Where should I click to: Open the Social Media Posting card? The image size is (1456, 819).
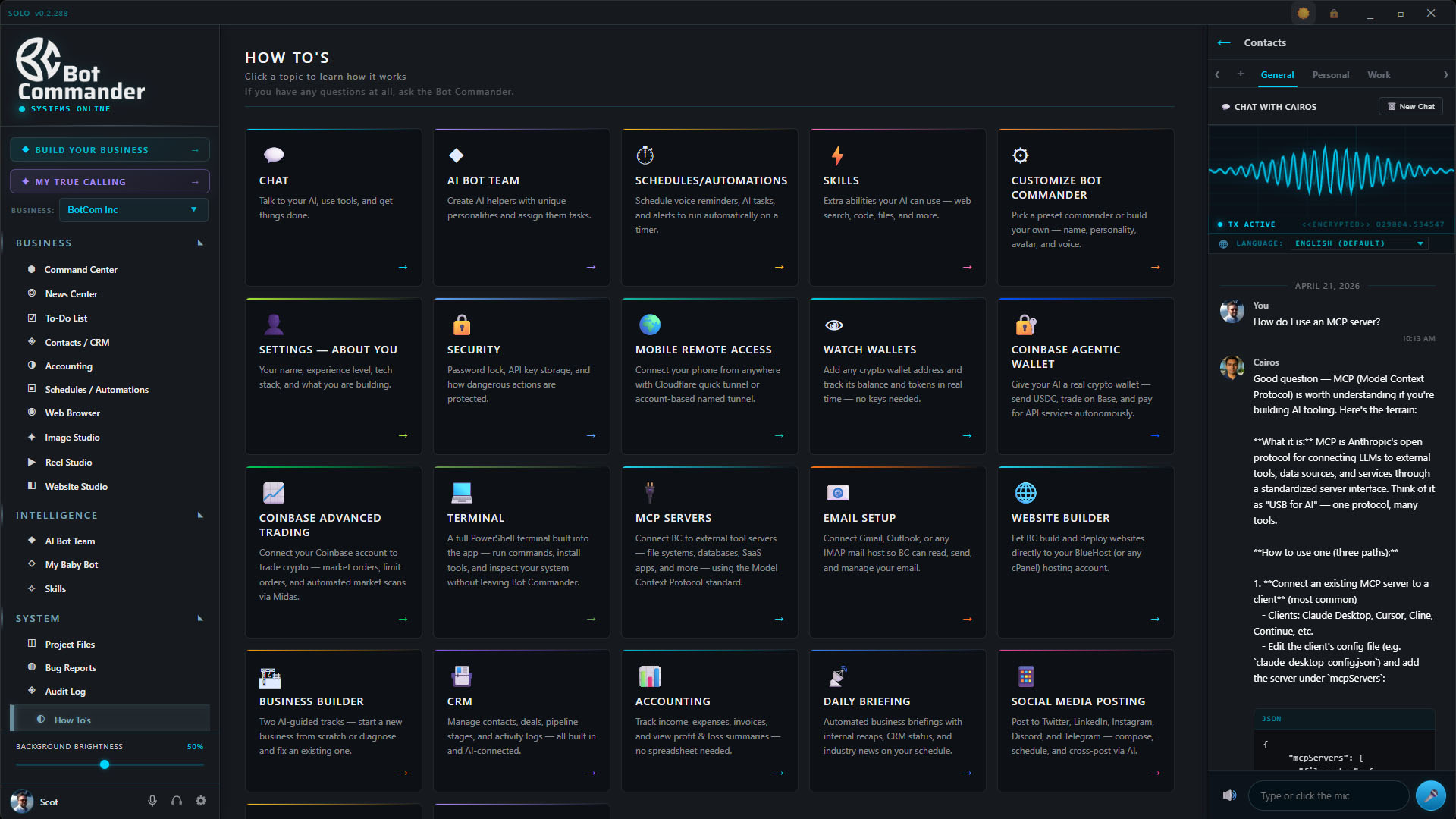1086,720
